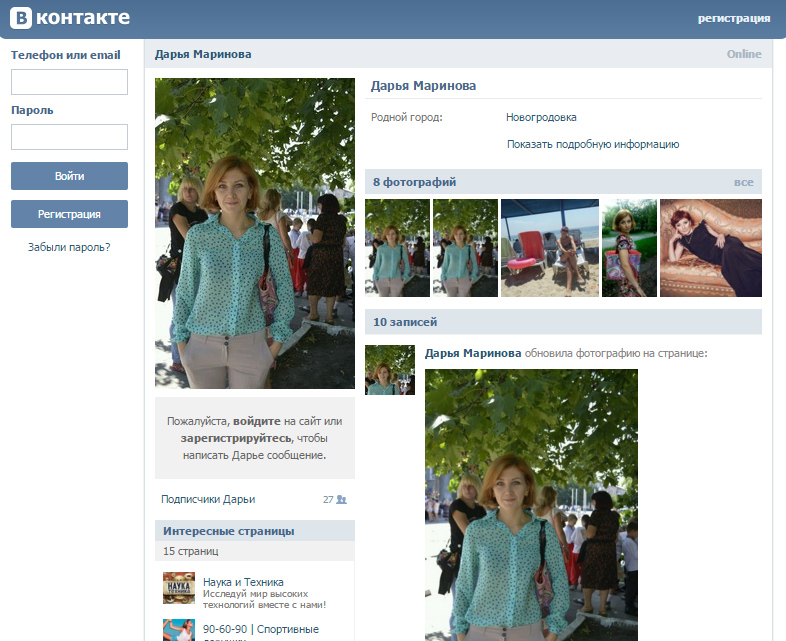This screenshot has width=786, height=641.
Task: Show all photos via the все link
Action: pyautogui.click(x=743, y=182)
